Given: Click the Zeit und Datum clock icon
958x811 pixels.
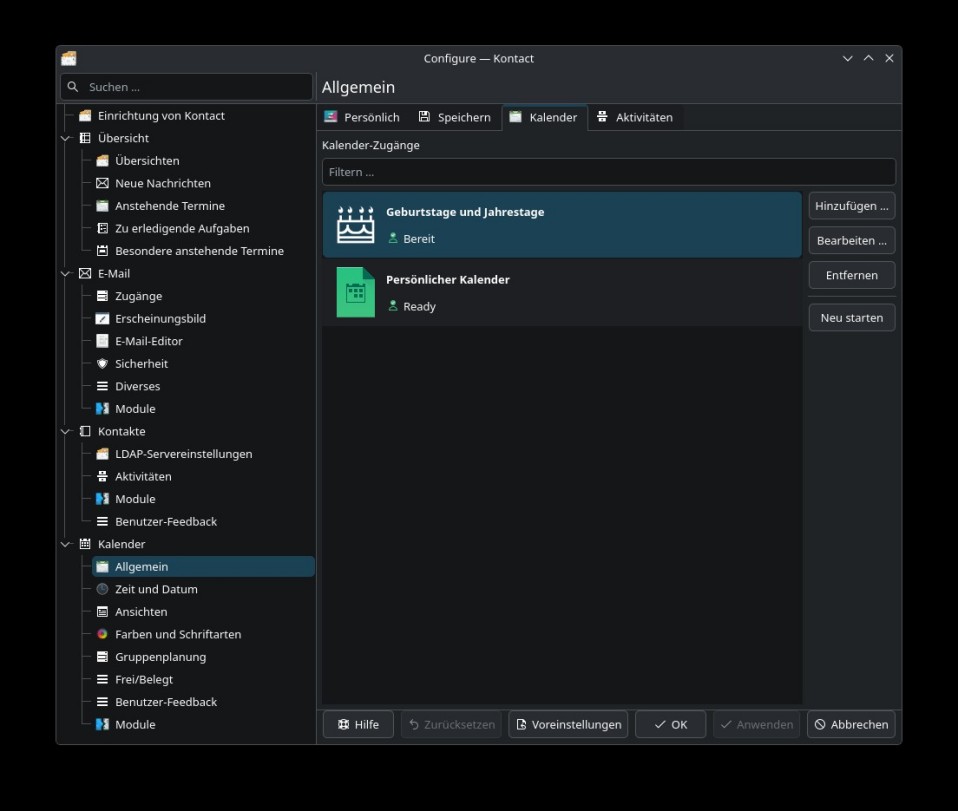Looking at the screenshot, I should (102, 589).
